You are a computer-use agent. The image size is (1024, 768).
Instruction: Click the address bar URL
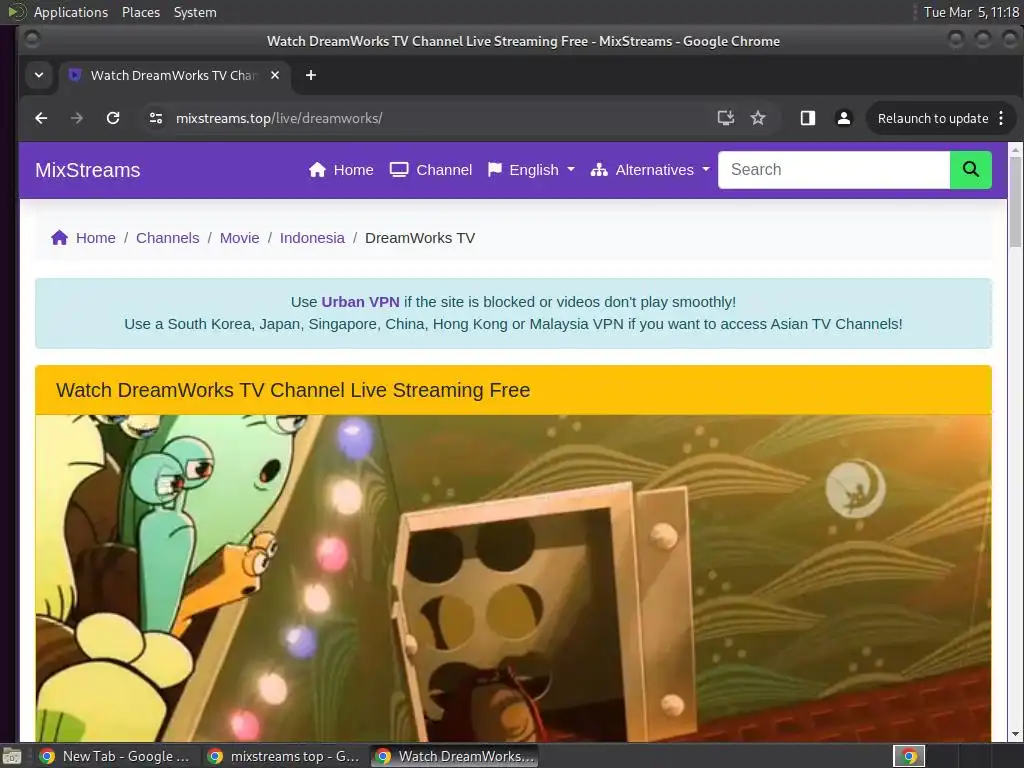point(279,118)
